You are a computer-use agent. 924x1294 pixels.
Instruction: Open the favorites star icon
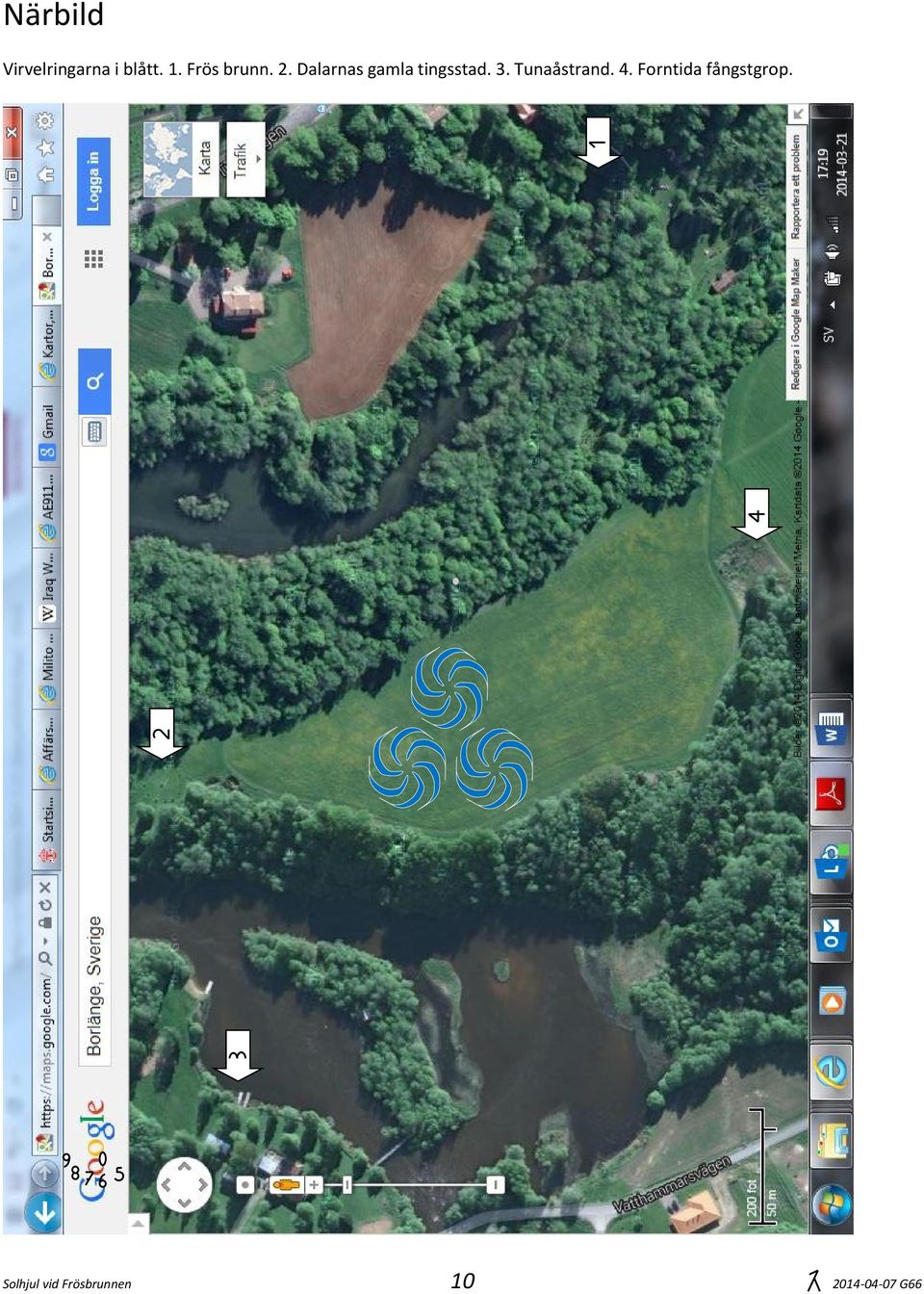pos(45,148)
